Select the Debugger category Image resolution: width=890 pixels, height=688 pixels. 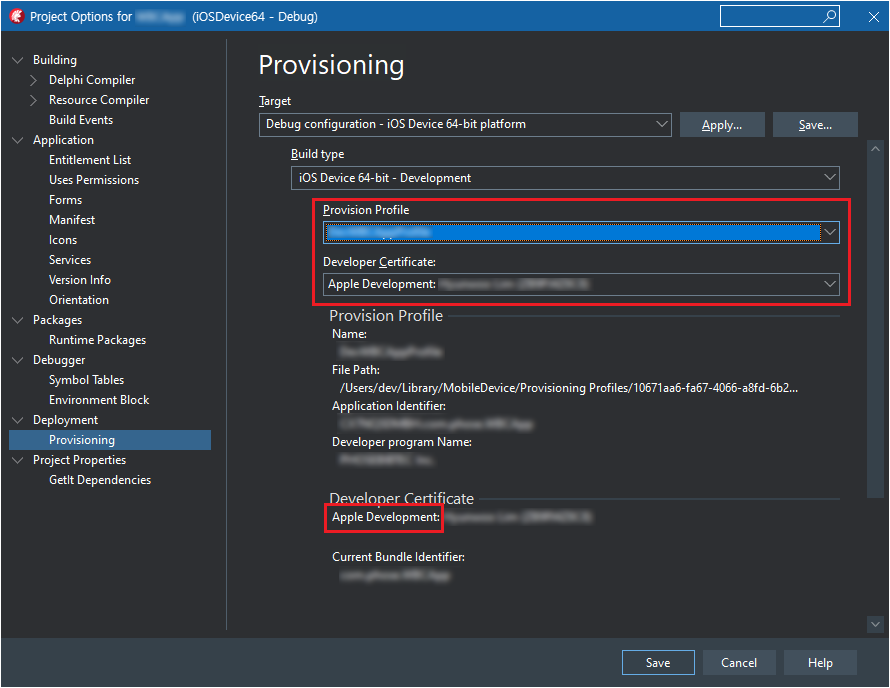(x=59, y=360)
